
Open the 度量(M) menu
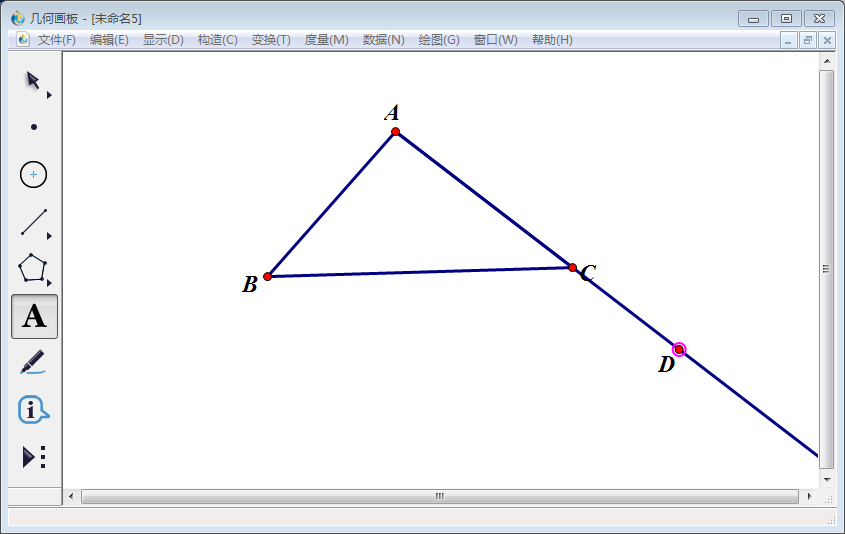coord(327,40)
